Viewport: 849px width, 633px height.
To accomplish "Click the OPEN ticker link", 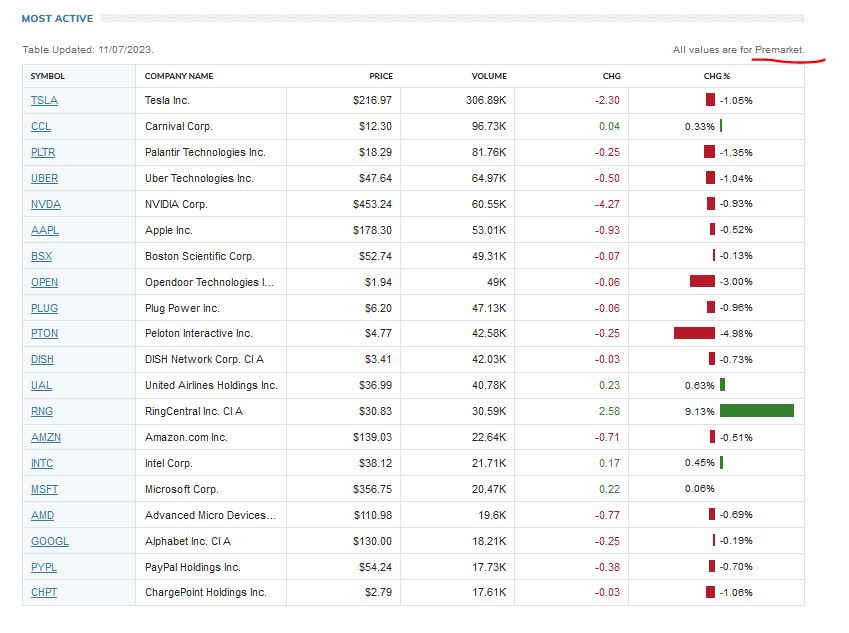I will click(44, 282).
